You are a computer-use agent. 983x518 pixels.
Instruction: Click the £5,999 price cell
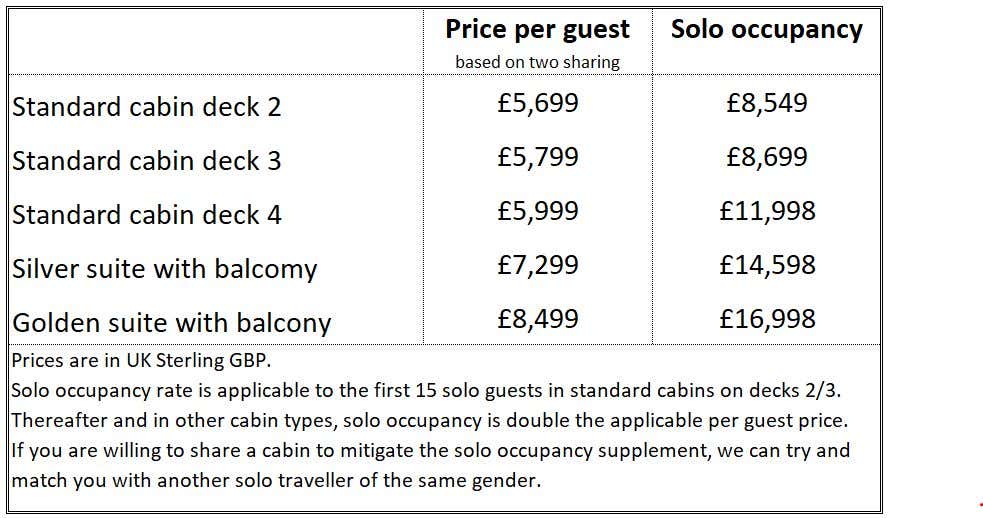537,211
